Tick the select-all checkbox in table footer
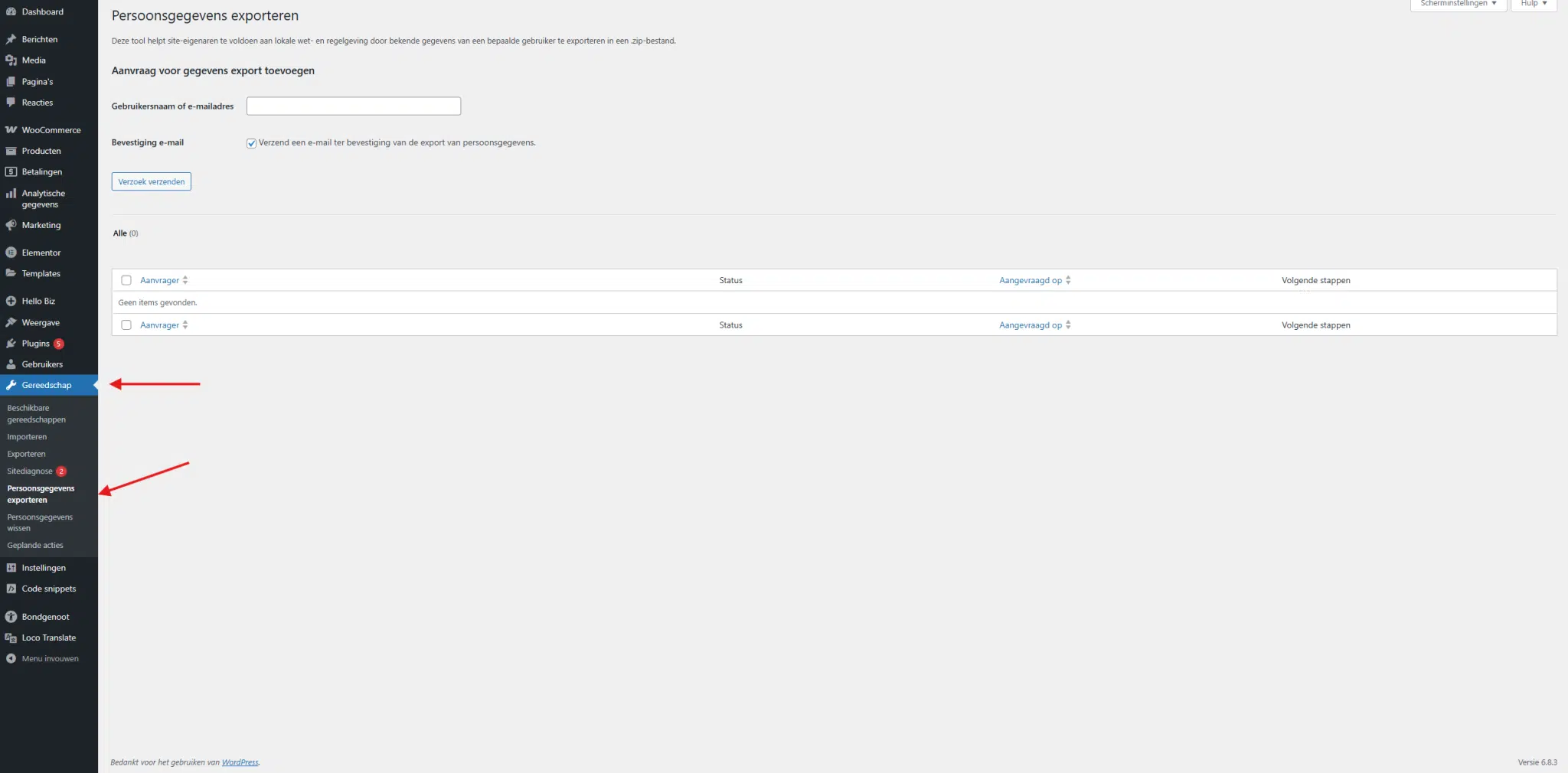 [126, 325]
